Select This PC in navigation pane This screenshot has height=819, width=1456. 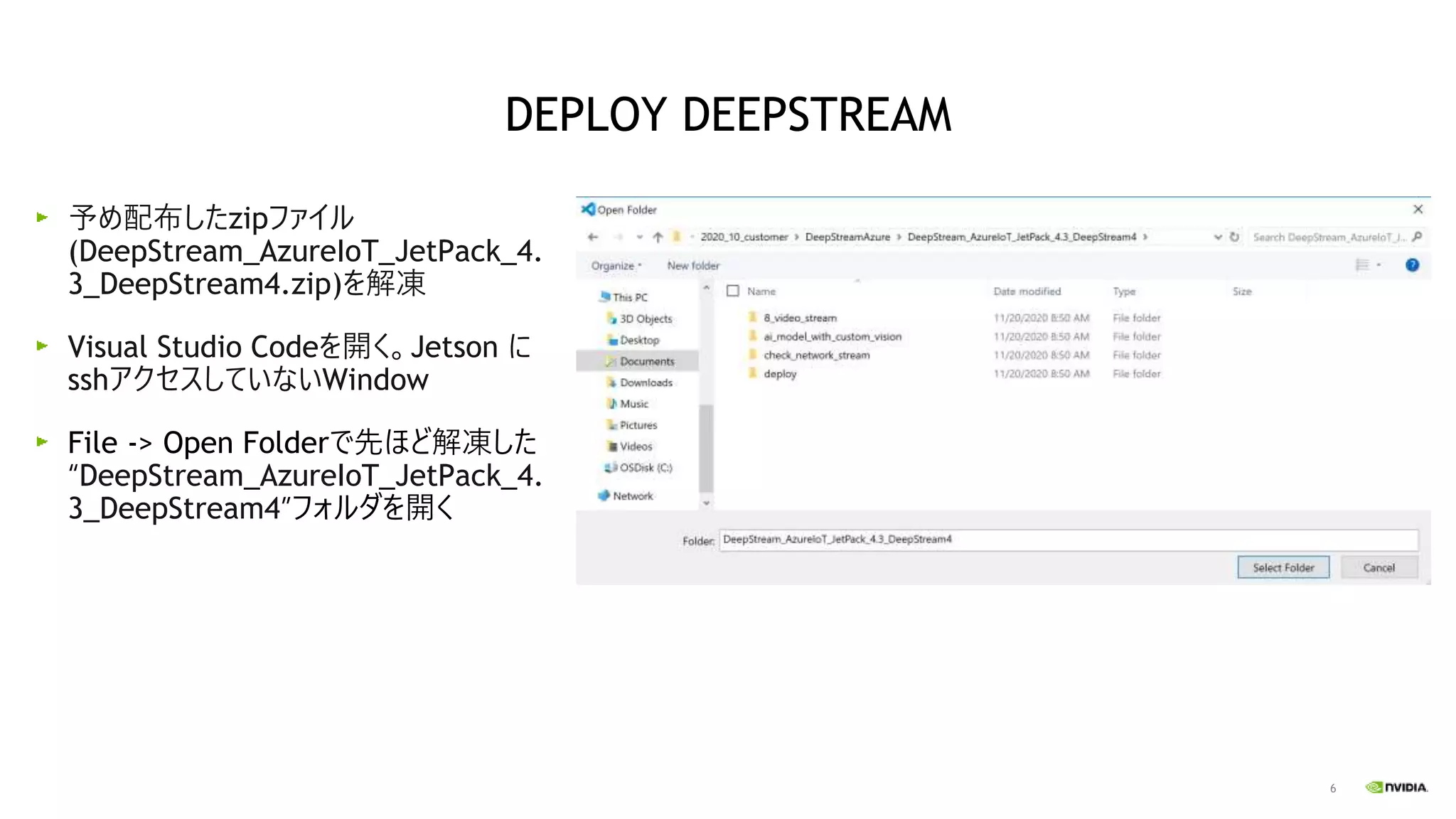(623, 297)
